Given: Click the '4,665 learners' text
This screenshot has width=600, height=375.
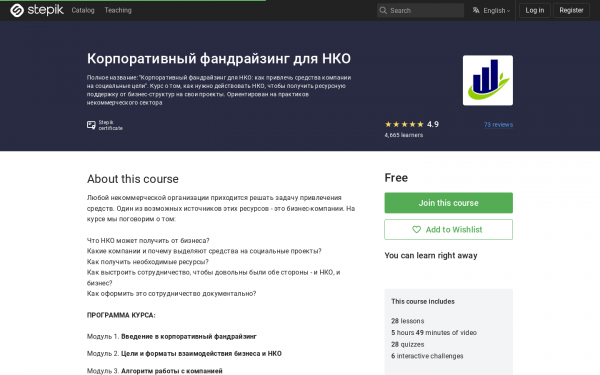Looking at the screenshot, I should (404, 135).
